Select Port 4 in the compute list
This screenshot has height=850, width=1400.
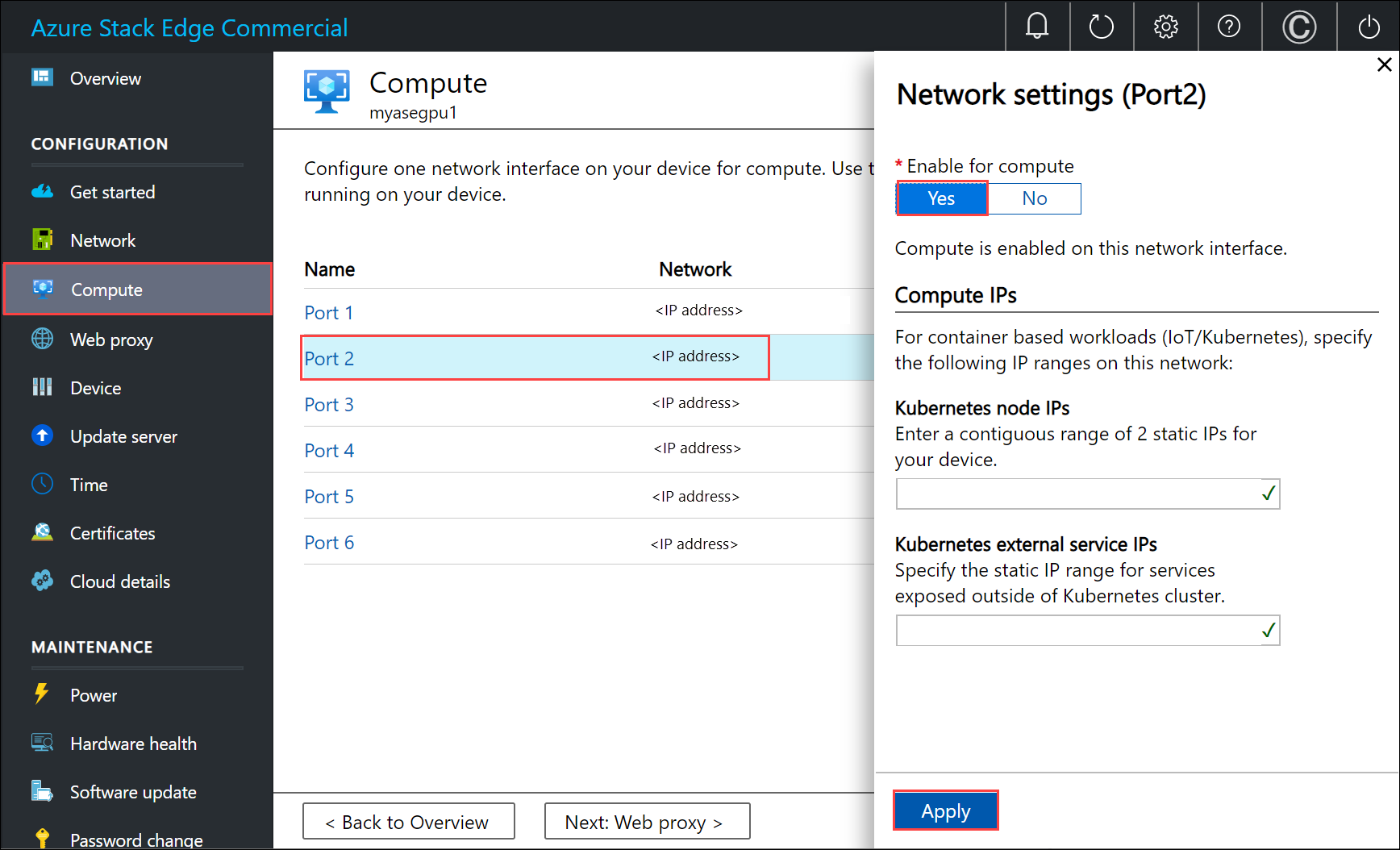point(329,450)
